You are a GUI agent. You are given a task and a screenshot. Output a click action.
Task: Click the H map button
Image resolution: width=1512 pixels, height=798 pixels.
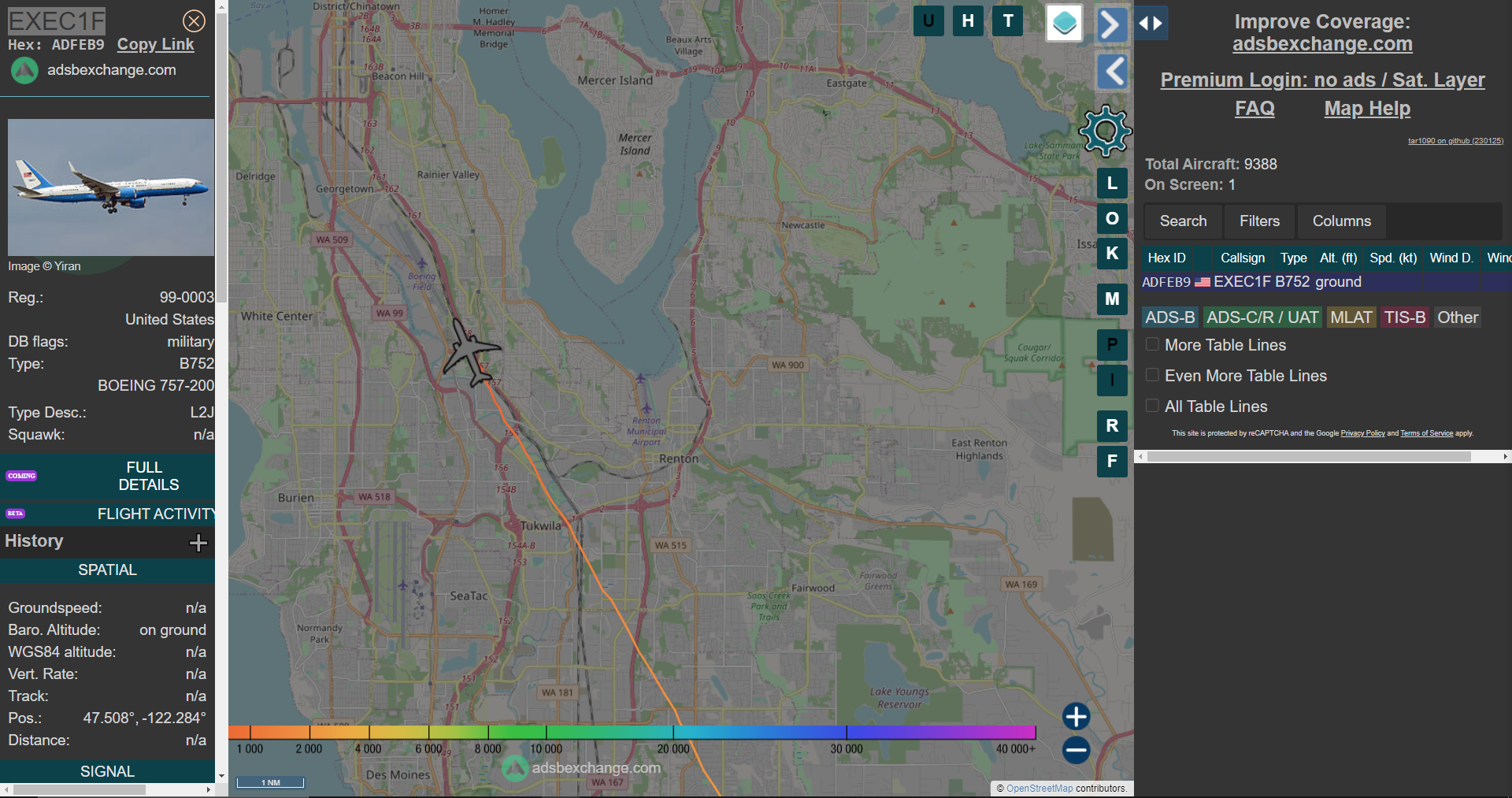coord(968,21)
